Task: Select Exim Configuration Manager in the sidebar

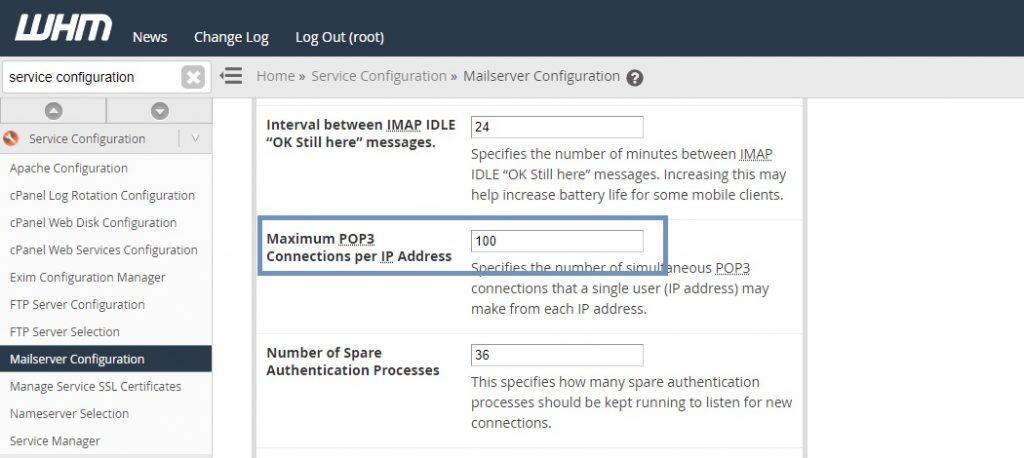Action: point(87,277)
